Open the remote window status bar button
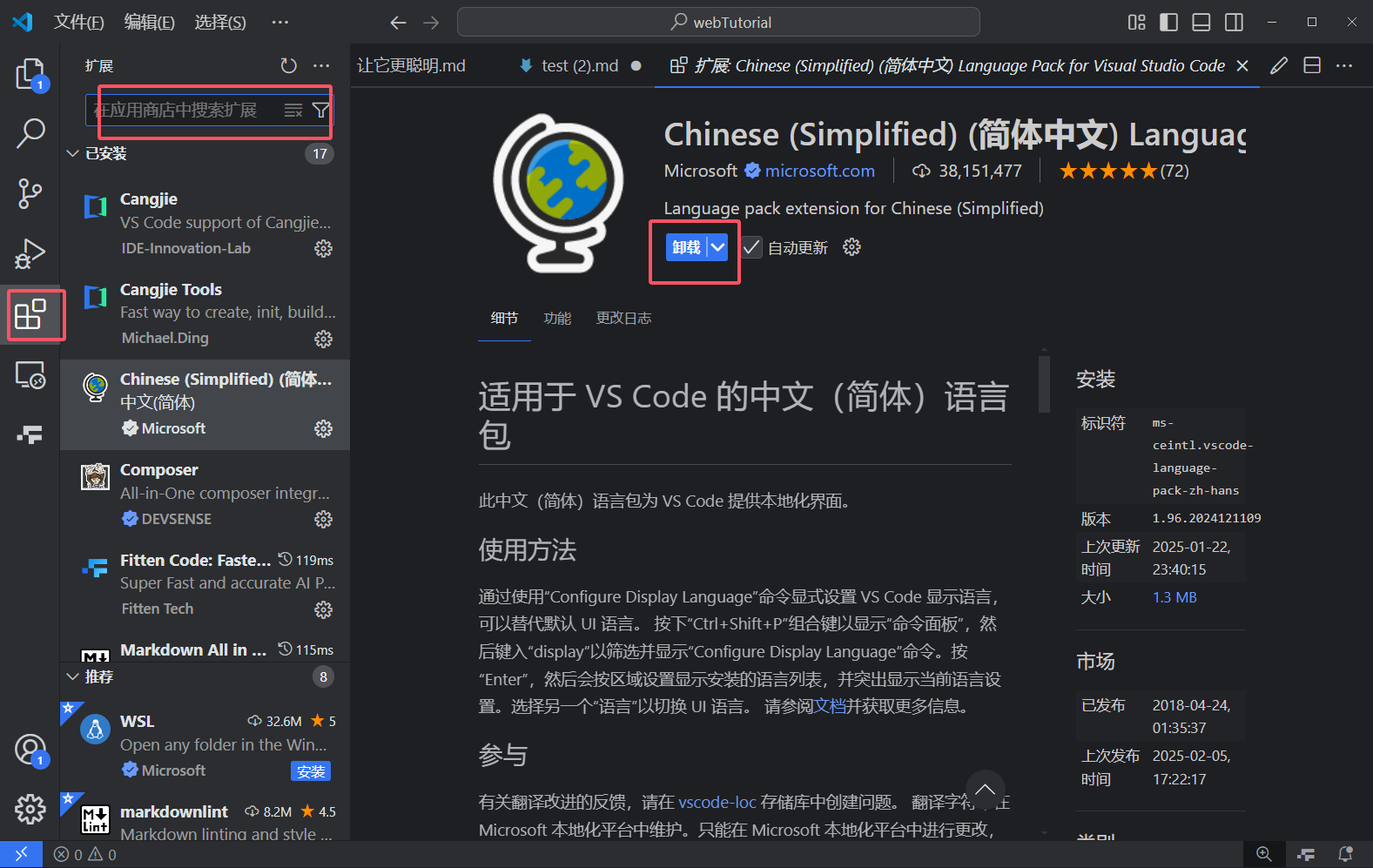This screenshot has width=1373, height=868. [21, 854]
